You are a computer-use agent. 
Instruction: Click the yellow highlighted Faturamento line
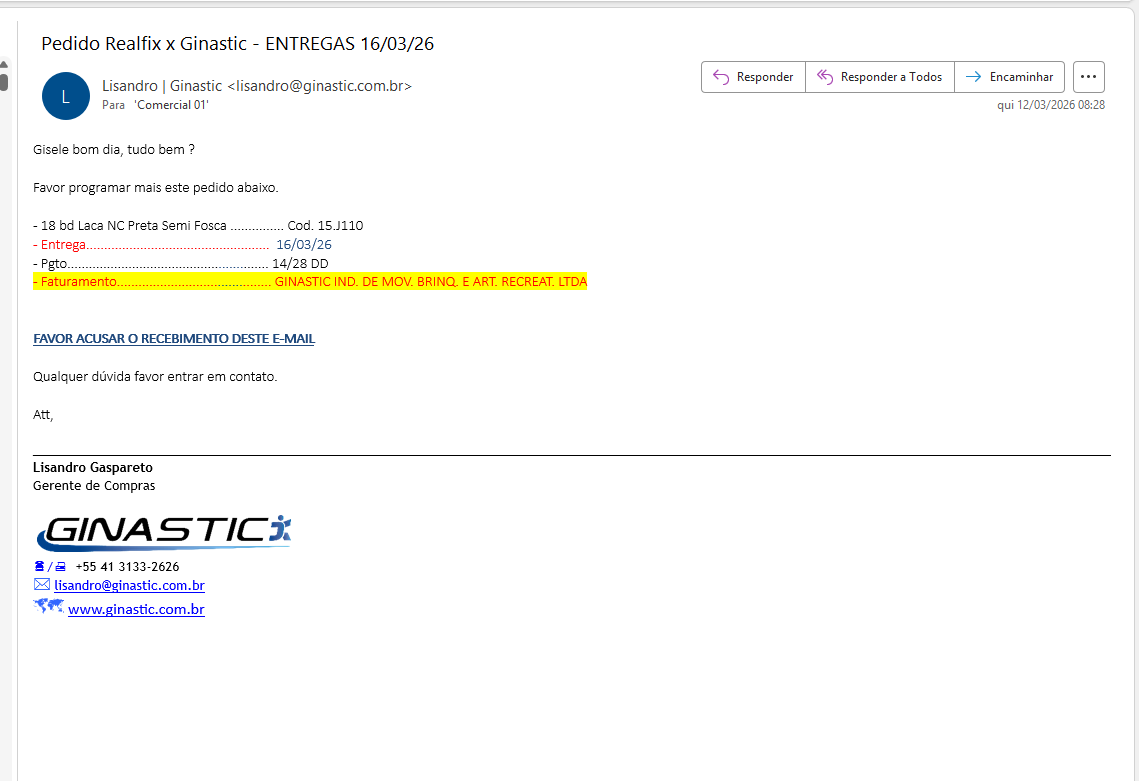pyautogui.click(x=310, y=282)
